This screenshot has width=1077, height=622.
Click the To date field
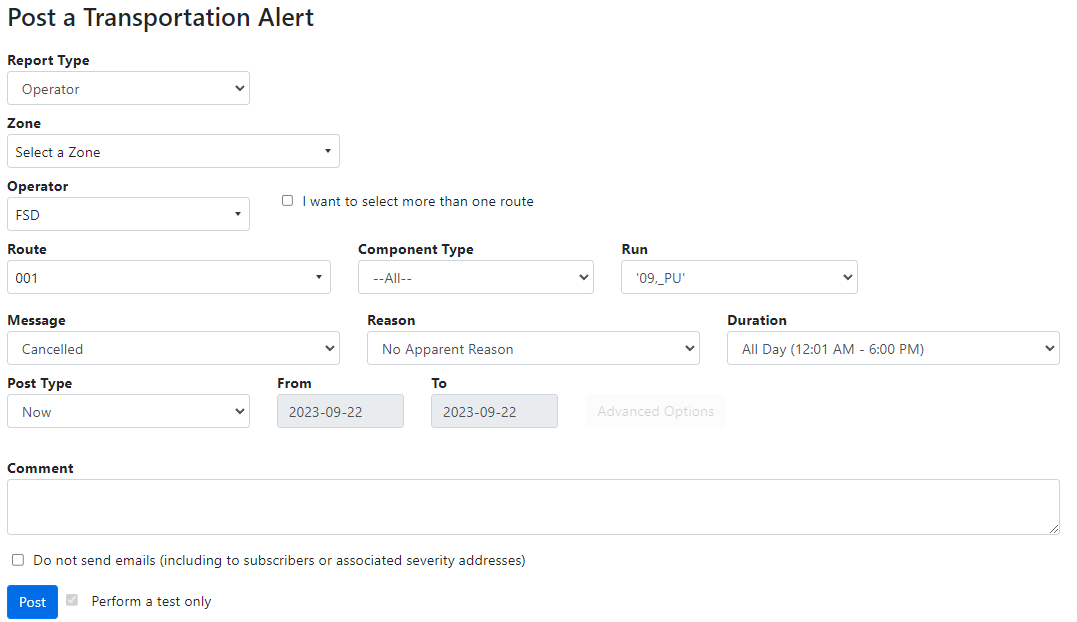point(494,412)
